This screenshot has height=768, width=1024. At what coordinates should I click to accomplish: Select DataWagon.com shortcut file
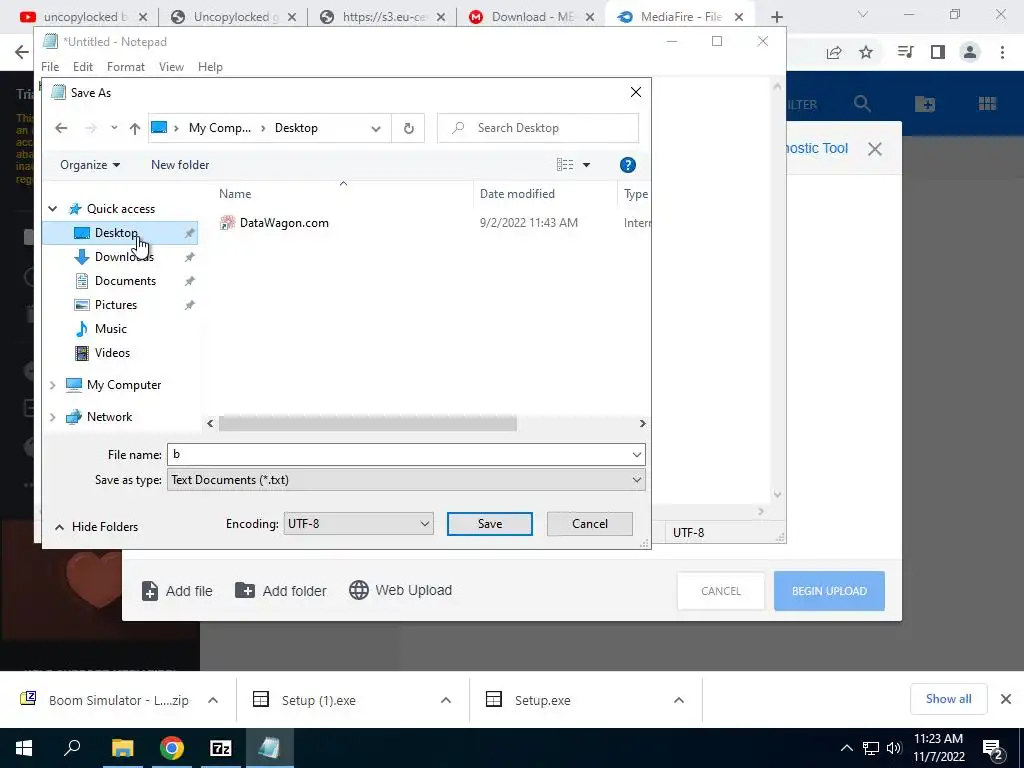click(283, 223)
